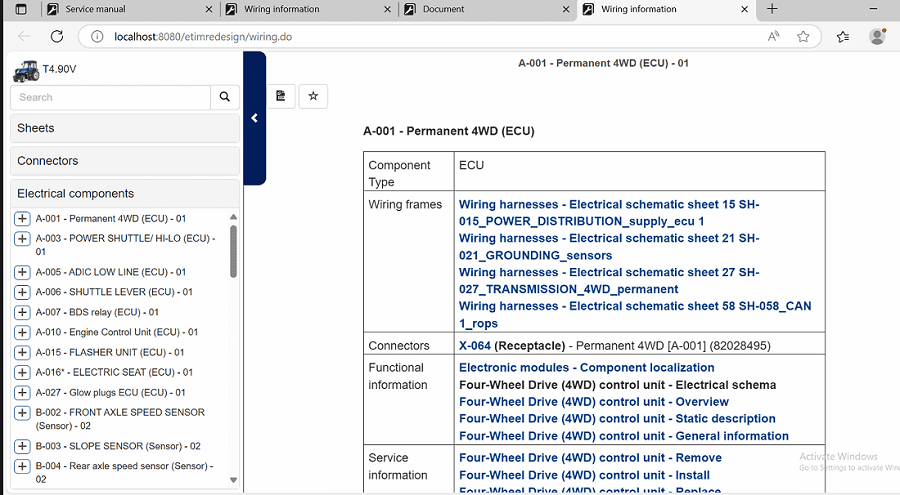Click the T4.90V tractor icon

pyautogui.click(x=26, y=70)
